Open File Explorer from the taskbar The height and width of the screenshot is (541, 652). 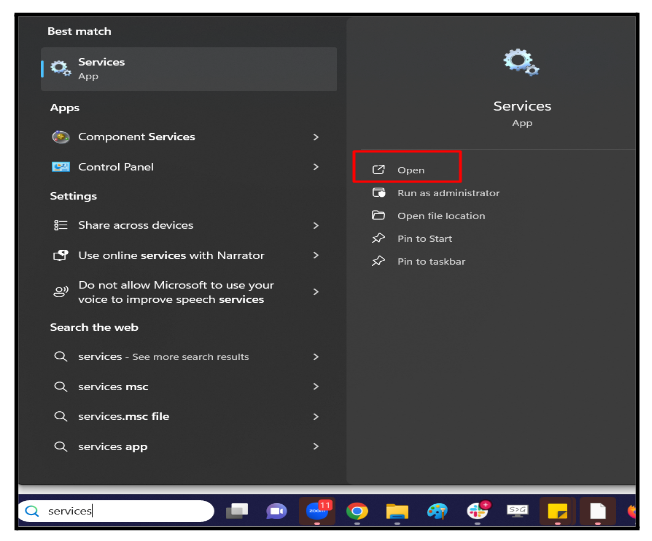click(397, 511)
